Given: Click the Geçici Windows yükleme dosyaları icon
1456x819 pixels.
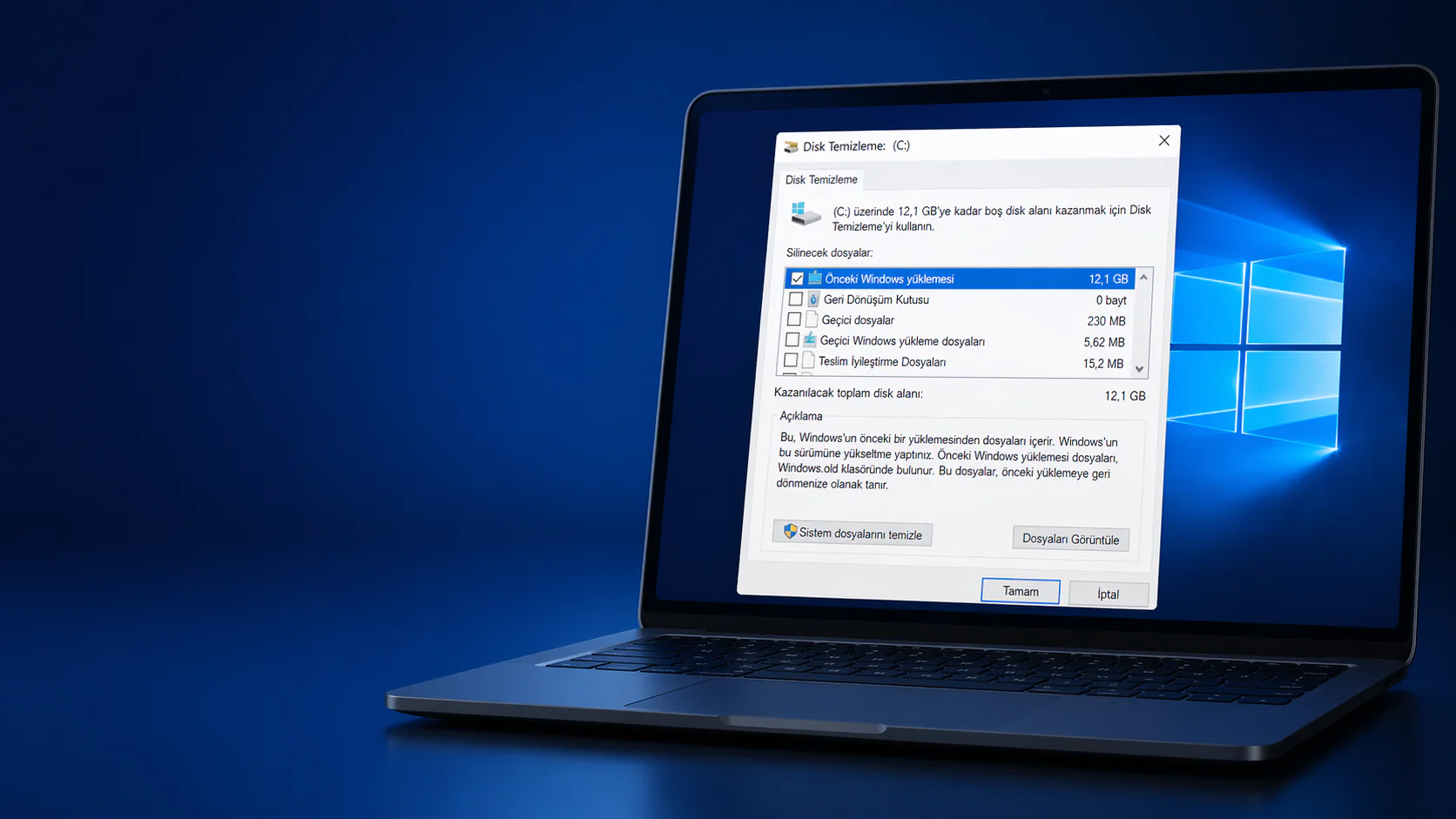Looking at the screenshot, I should pos(809,339).
